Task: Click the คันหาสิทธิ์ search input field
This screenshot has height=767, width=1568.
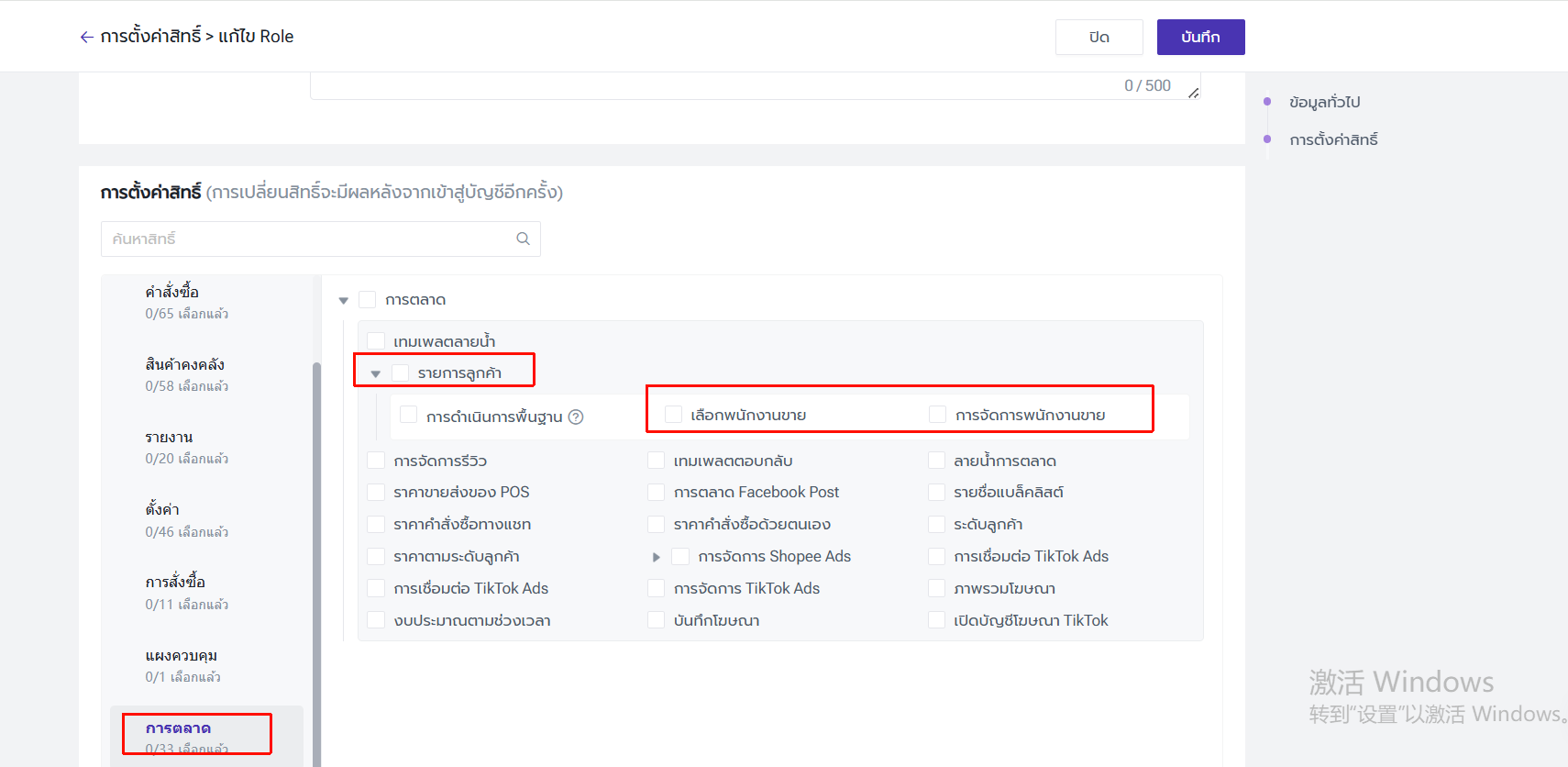Action: click(x=307, y=239)
